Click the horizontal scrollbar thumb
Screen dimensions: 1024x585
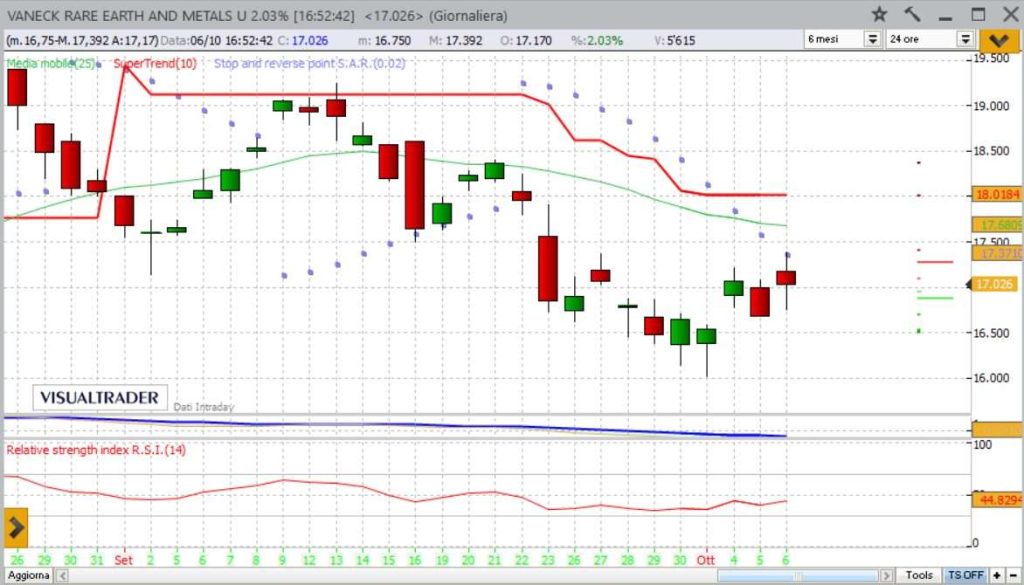tap(798, 576)
